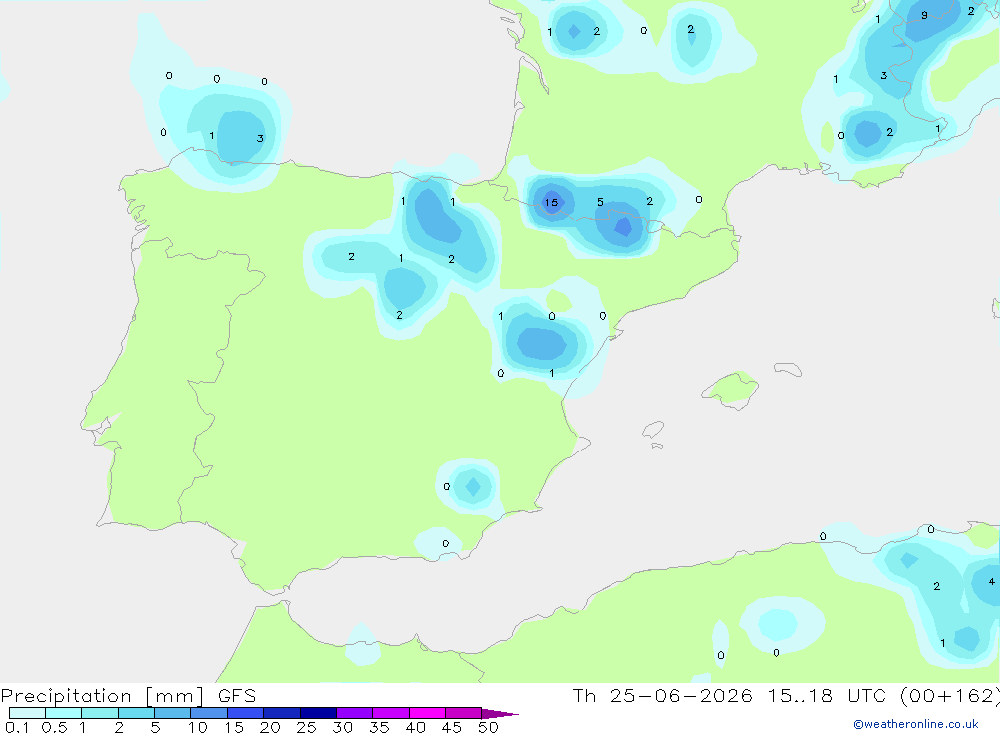Click the '15' precipitation value over the Pyrenees
Screen dimensions: 1000x733
pos(551,203)
